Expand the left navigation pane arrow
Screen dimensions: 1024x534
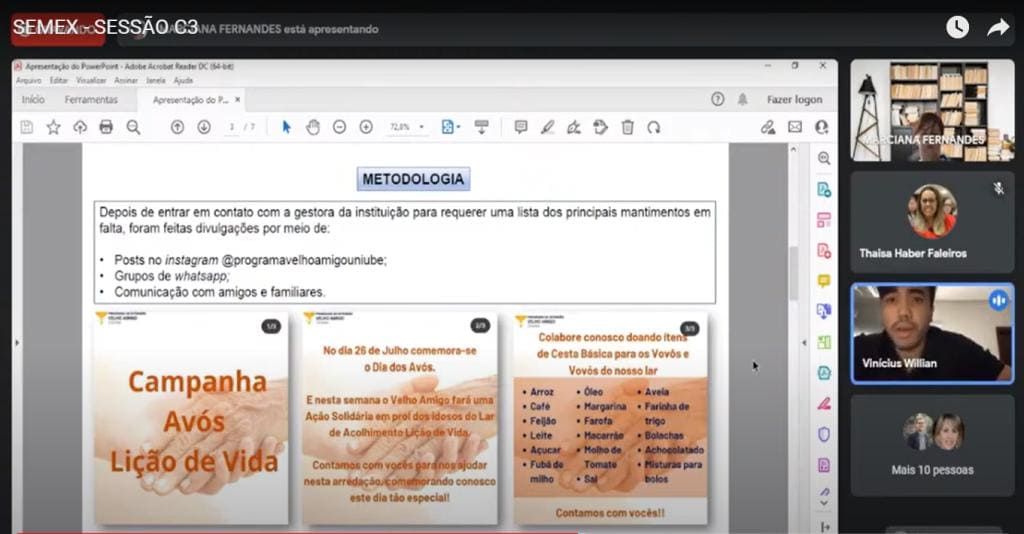click(x=17, y=343)
